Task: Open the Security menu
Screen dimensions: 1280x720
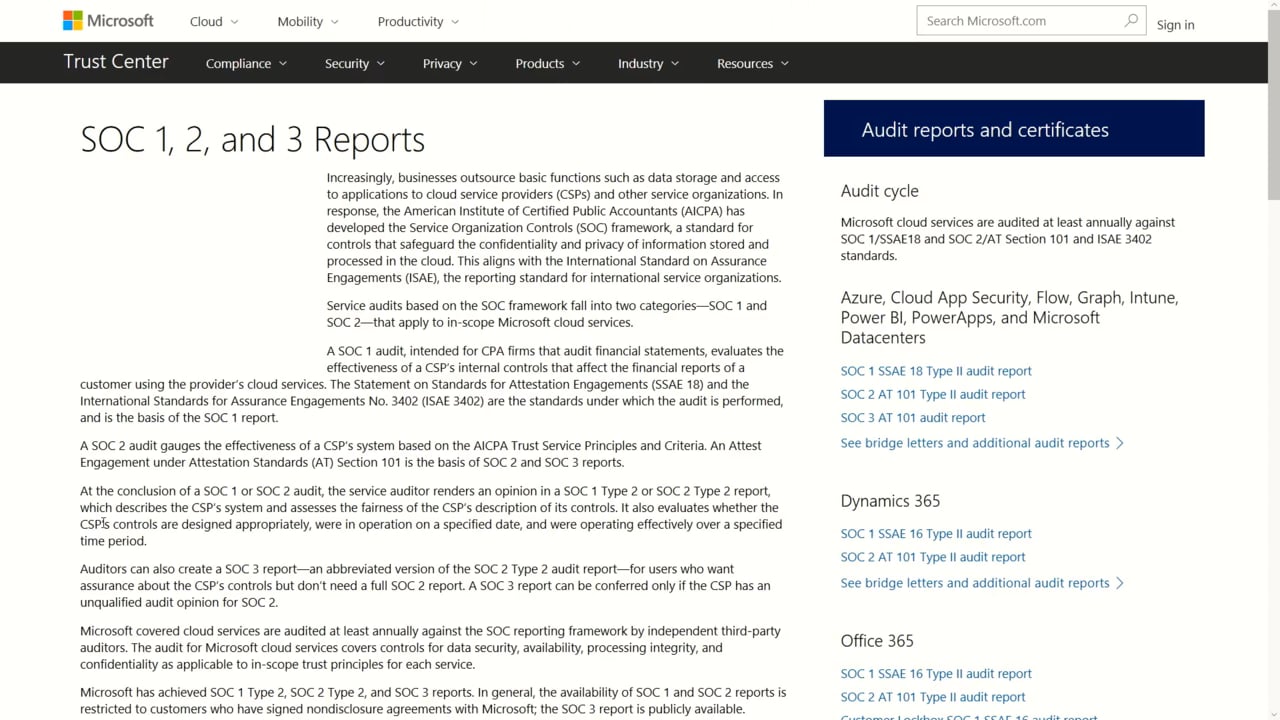Action: click(x=354, y=63)
